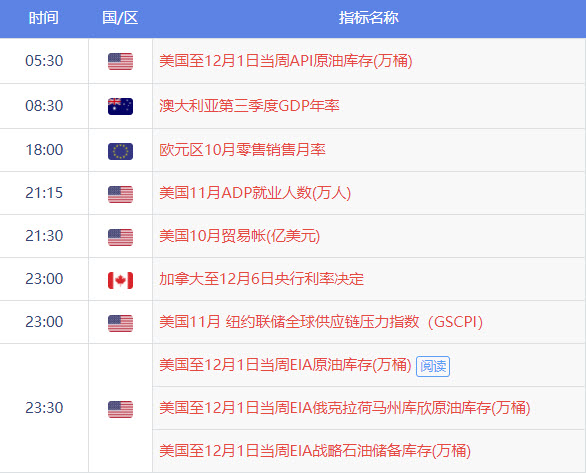Click the Australia flag icon

pyautogui.click(x=120, y=106)
